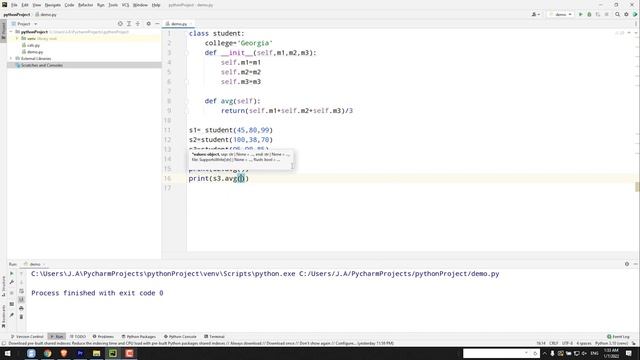Screen dimensions: 640x360
Task: Open Project view selector dropdown
Action: point(24,24)
